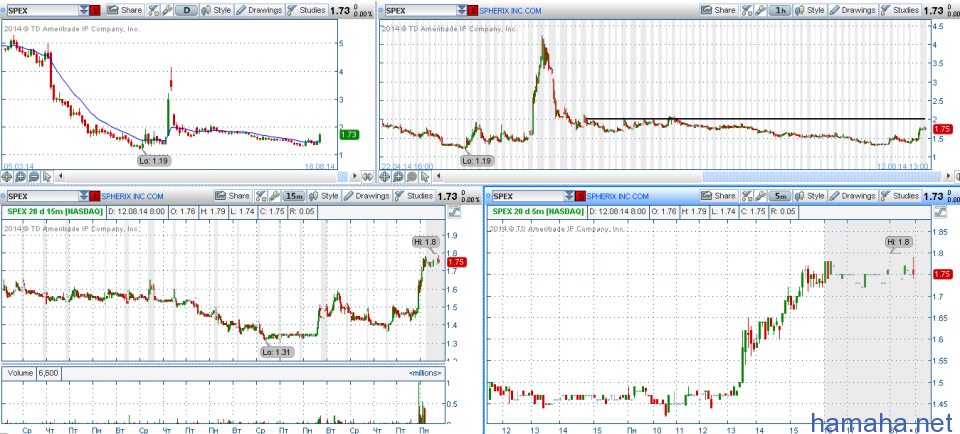This screenshot has height=434, width=960.
Task: Open symbol dropdown arrow in 1h chart
Action: [461, 10]
